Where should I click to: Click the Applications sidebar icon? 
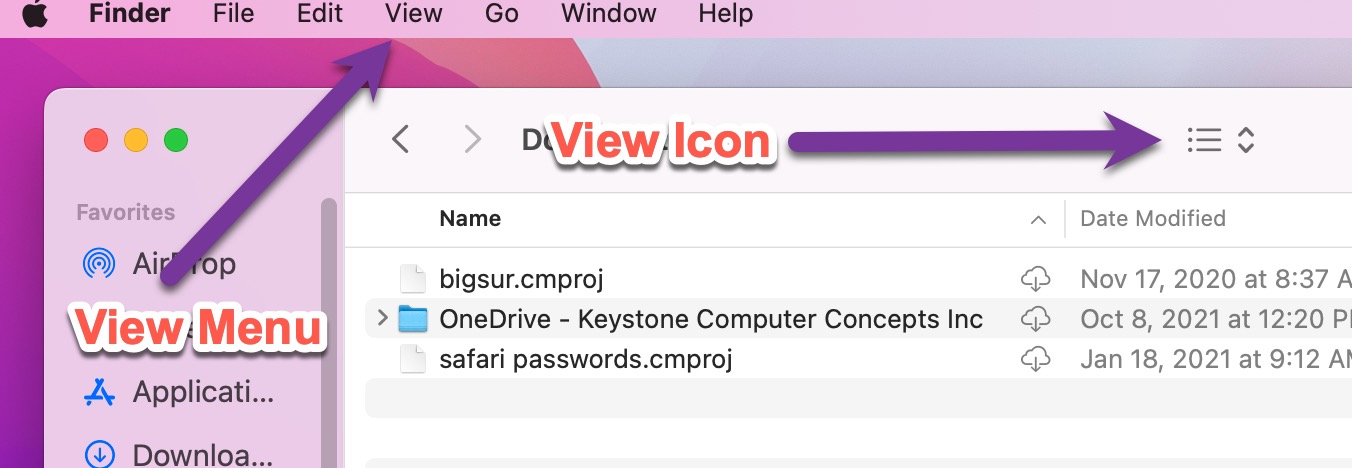coord(99,392)
